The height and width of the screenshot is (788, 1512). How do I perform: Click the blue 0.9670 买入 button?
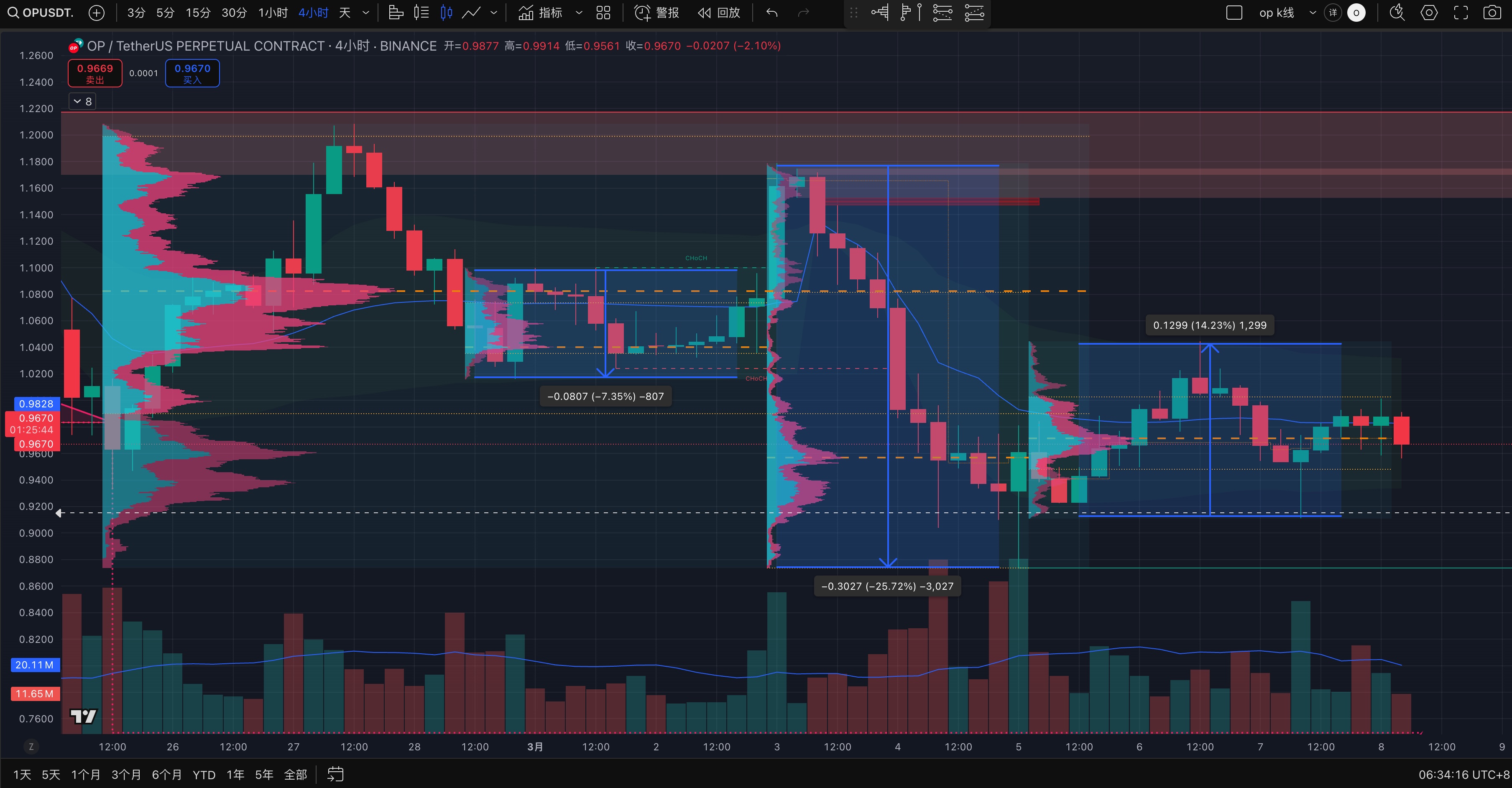click(x=192, y=73)
